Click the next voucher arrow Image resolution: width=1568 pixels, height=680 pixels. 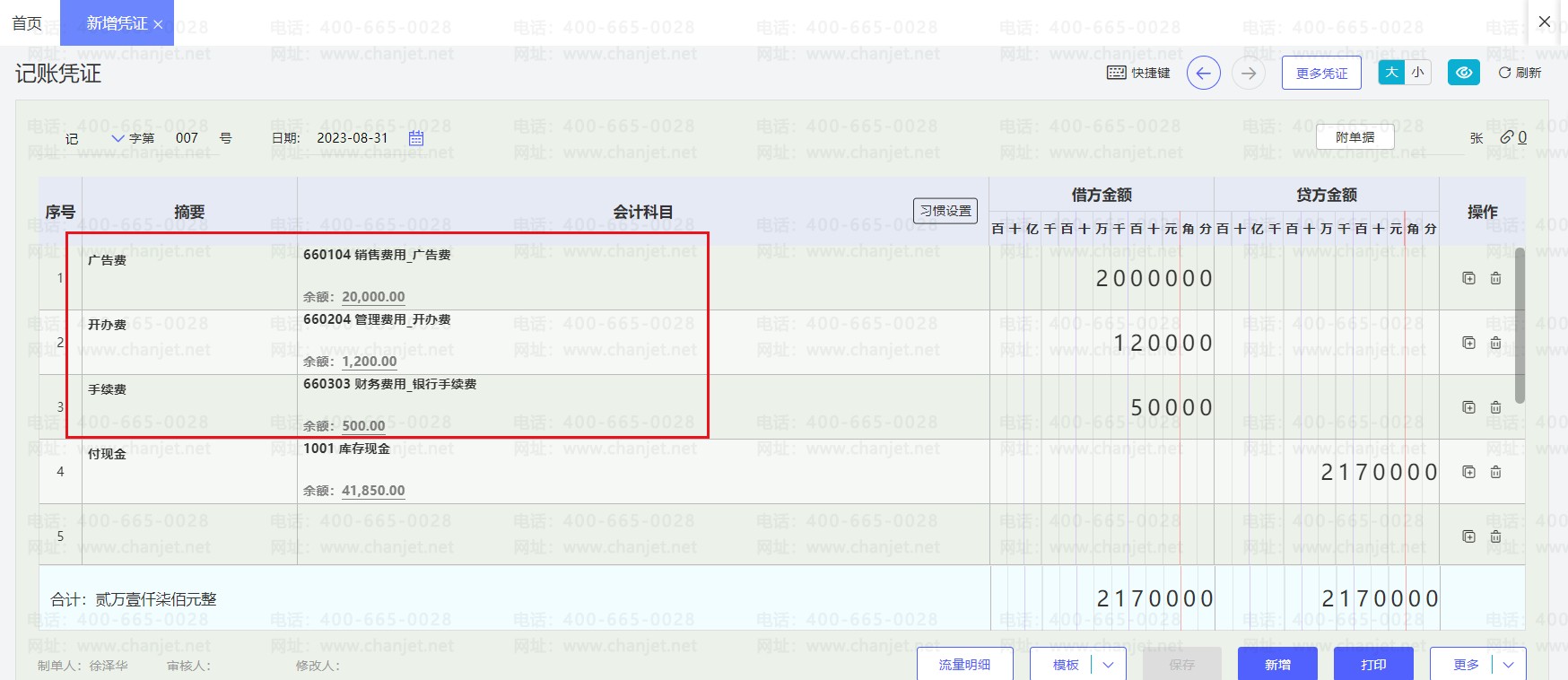click(1248, 73)
